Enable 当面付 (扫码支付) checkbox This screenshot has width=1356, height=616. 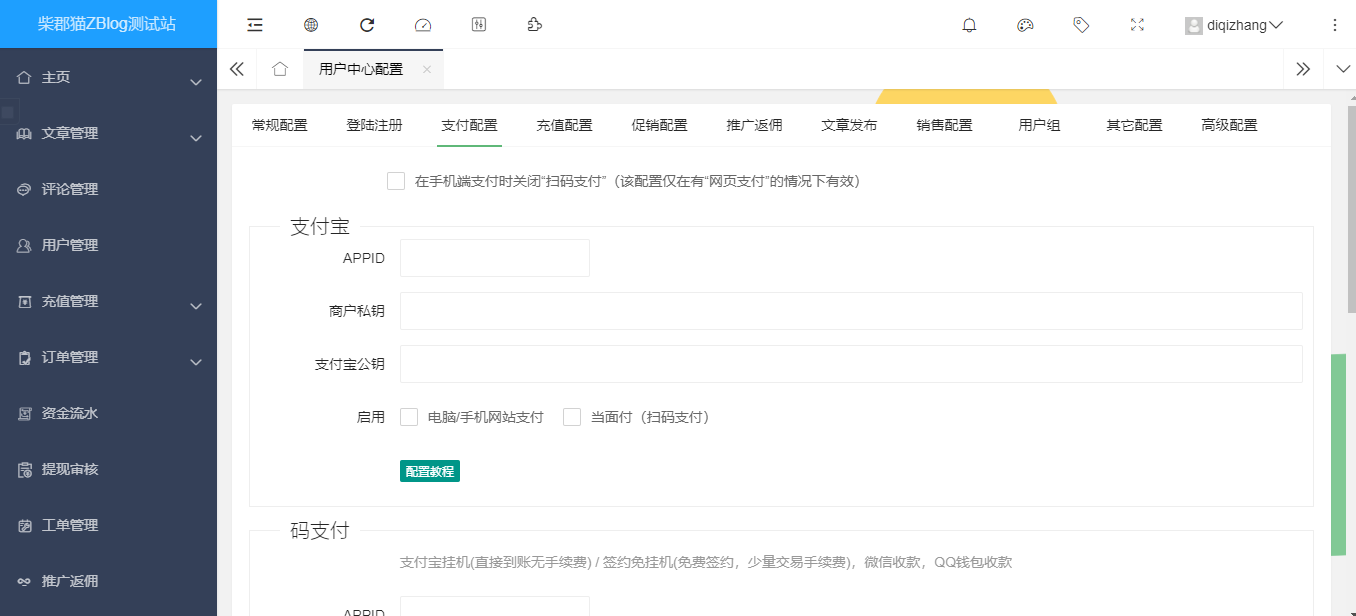[572, 417]
